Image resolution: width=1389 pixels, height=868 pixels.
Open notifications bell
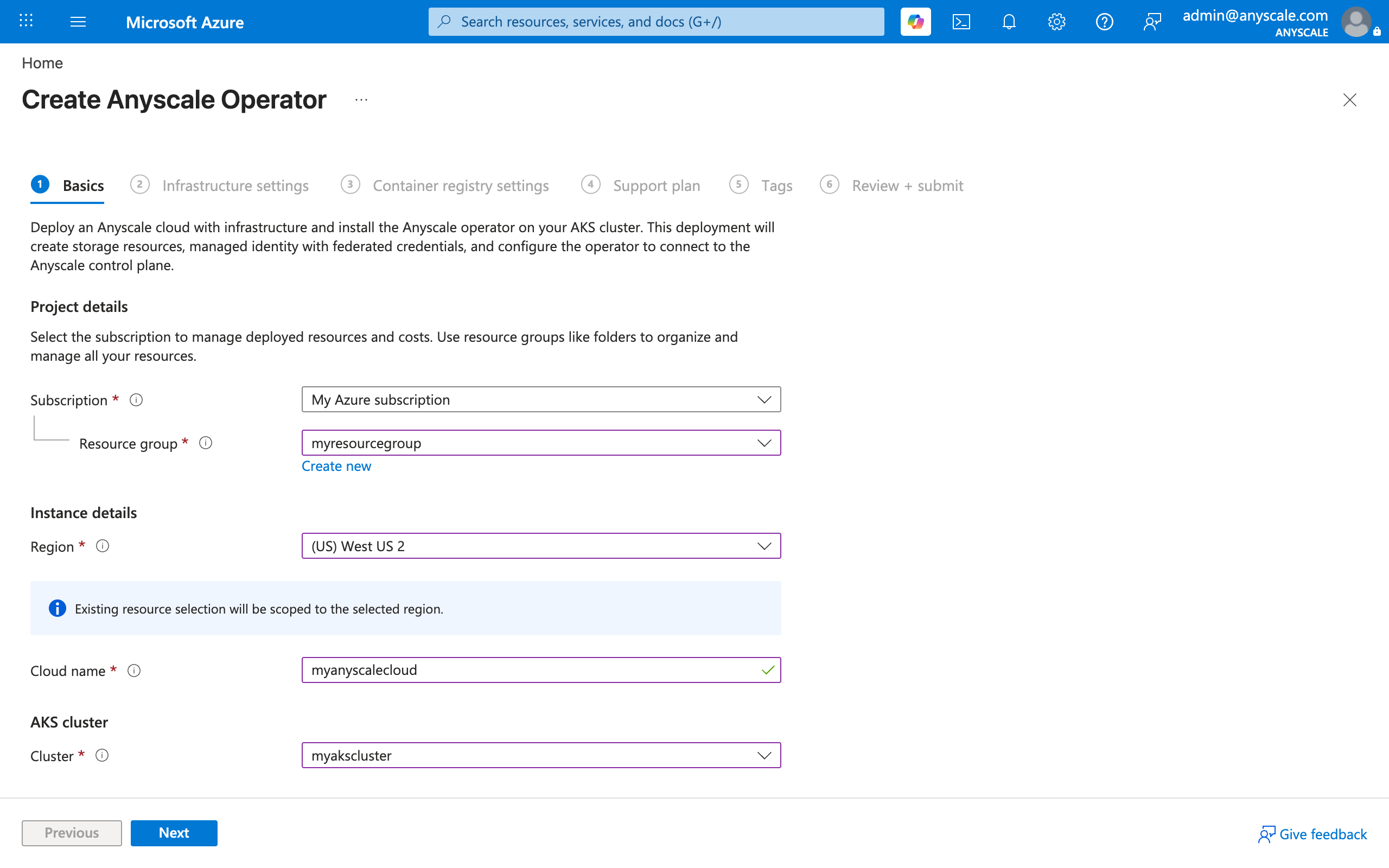[x=1009, y=22]
